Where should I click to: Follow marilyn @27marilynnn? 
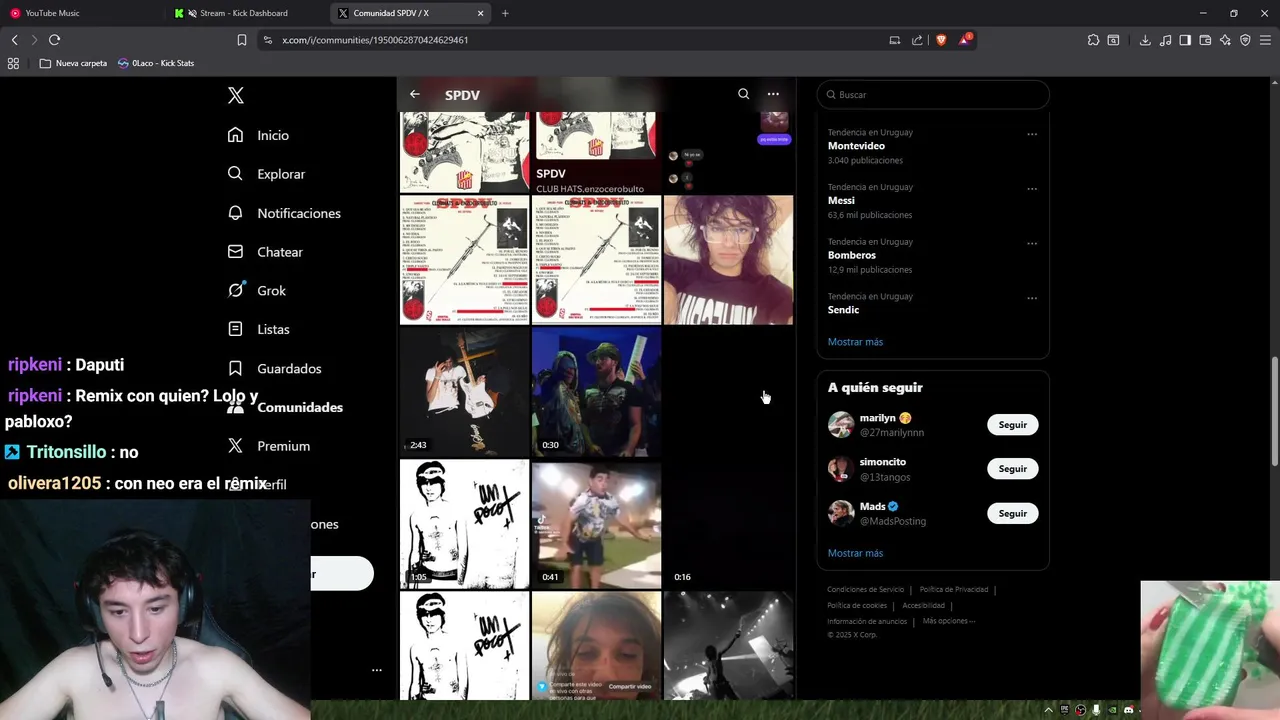tap(1012, 425)
